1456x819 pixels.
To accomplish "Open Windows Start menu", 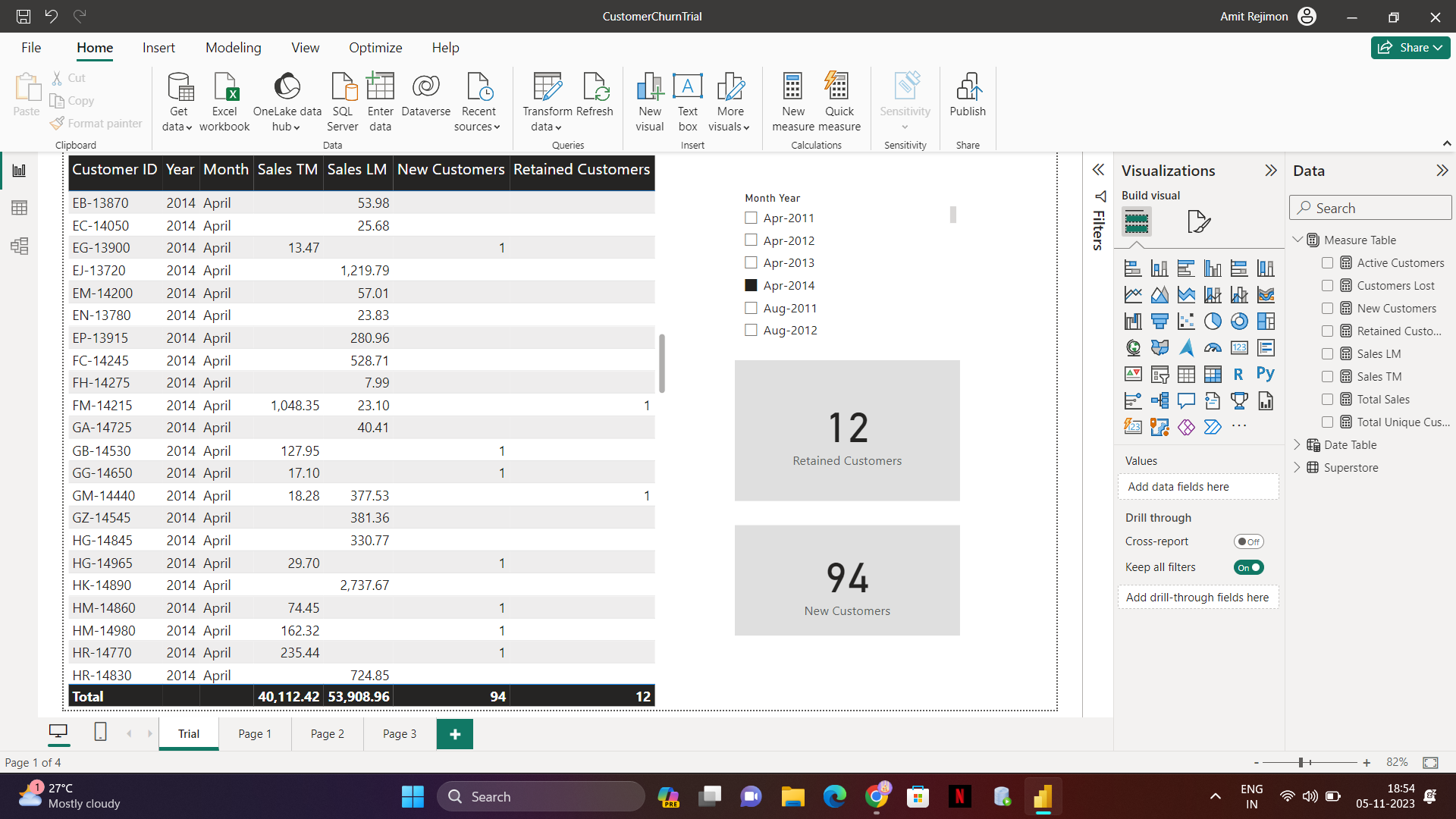I will (x=413, y=797).
